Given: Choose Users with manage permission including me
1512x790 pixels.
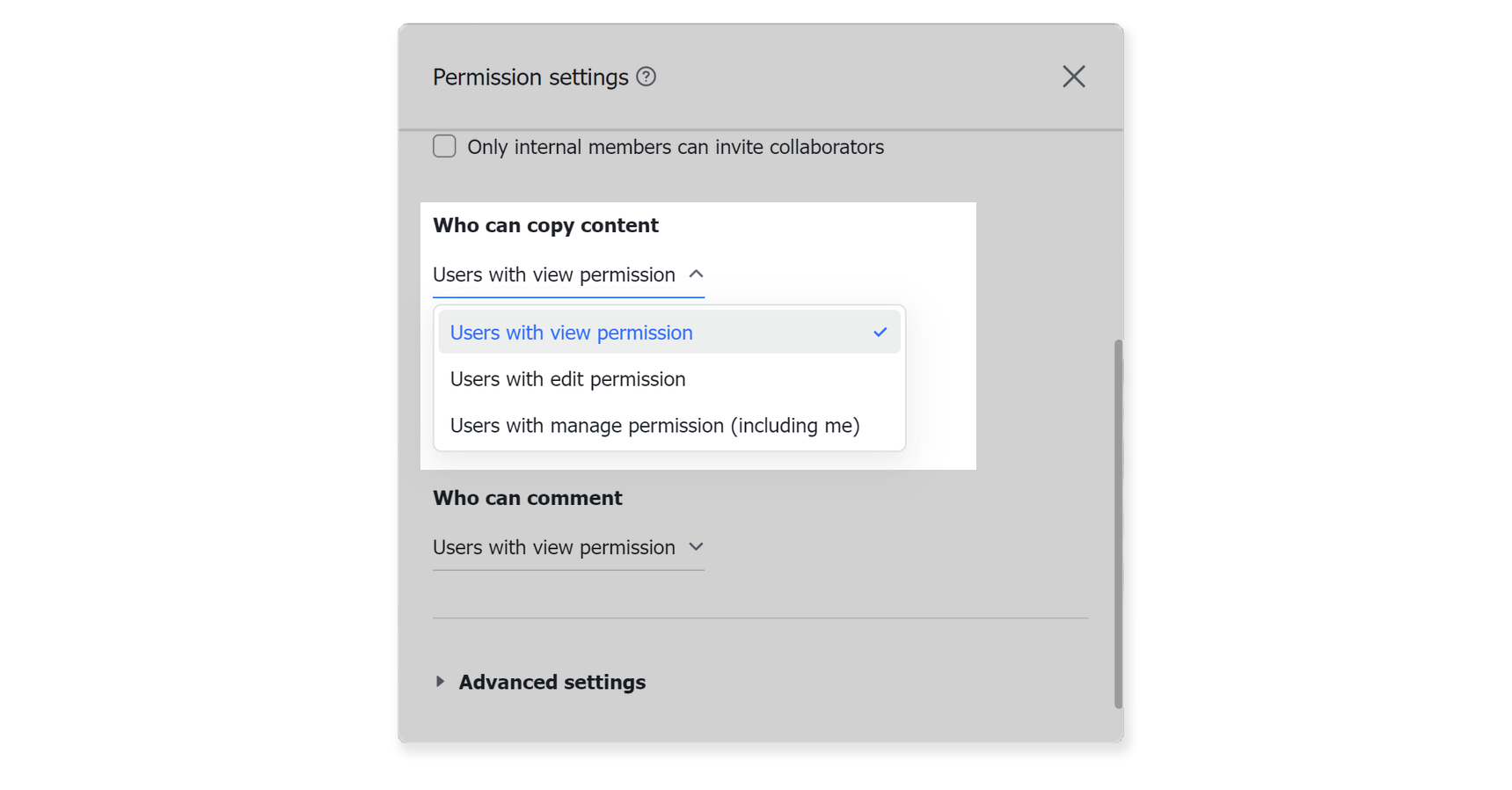Looking at the screenshot, I should [x=654, y=425].
